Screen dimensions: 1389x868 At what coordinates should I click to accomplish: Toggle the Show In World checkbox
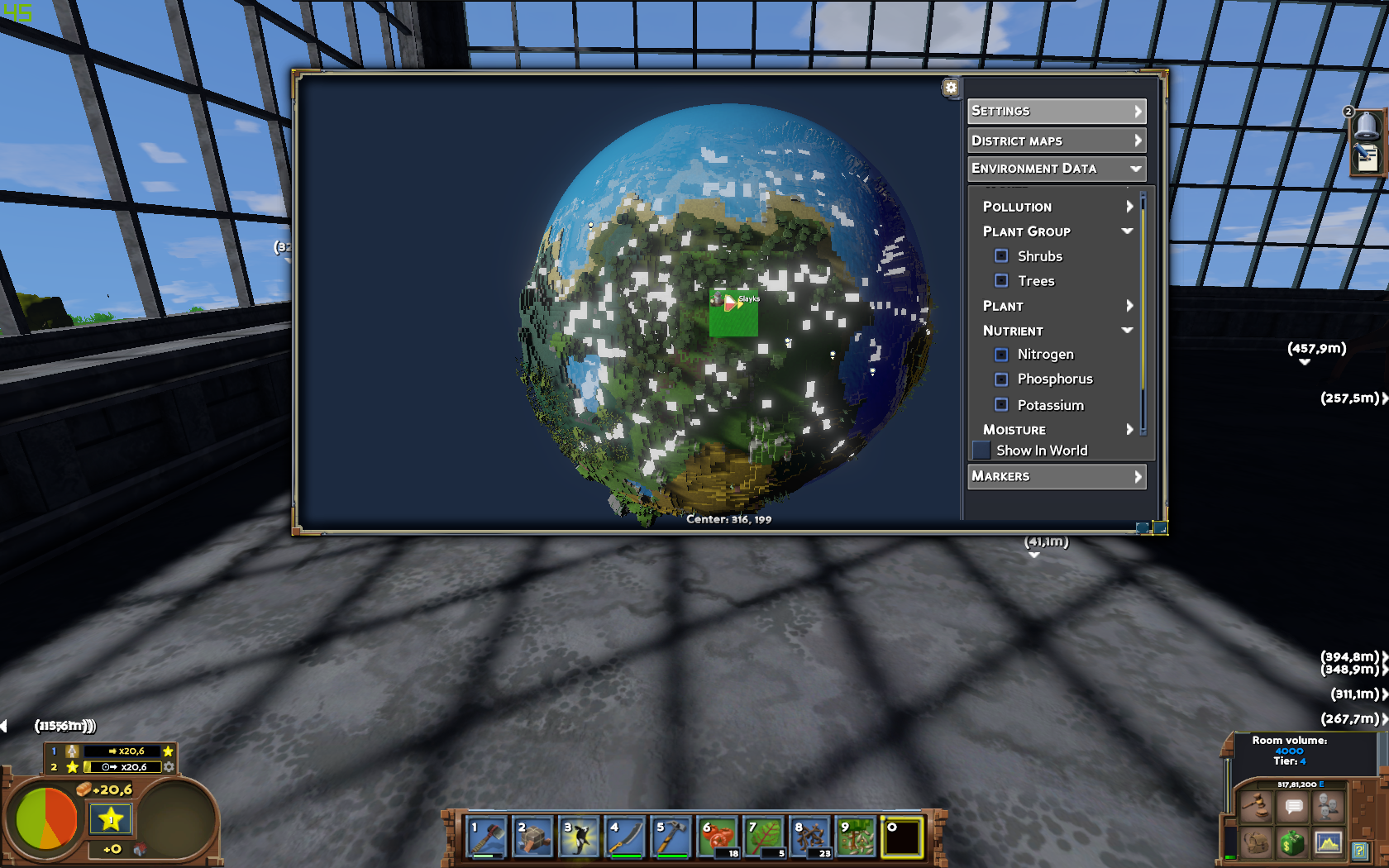pos(981,450)
